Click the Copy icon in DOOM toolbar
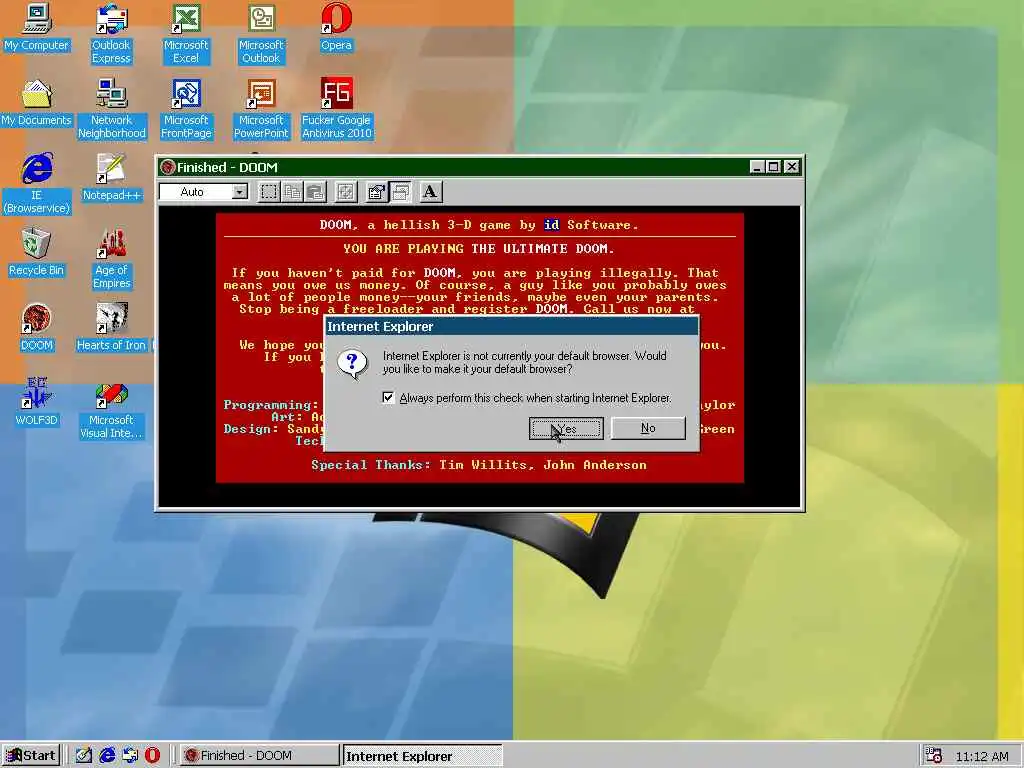 click(292, 192)
